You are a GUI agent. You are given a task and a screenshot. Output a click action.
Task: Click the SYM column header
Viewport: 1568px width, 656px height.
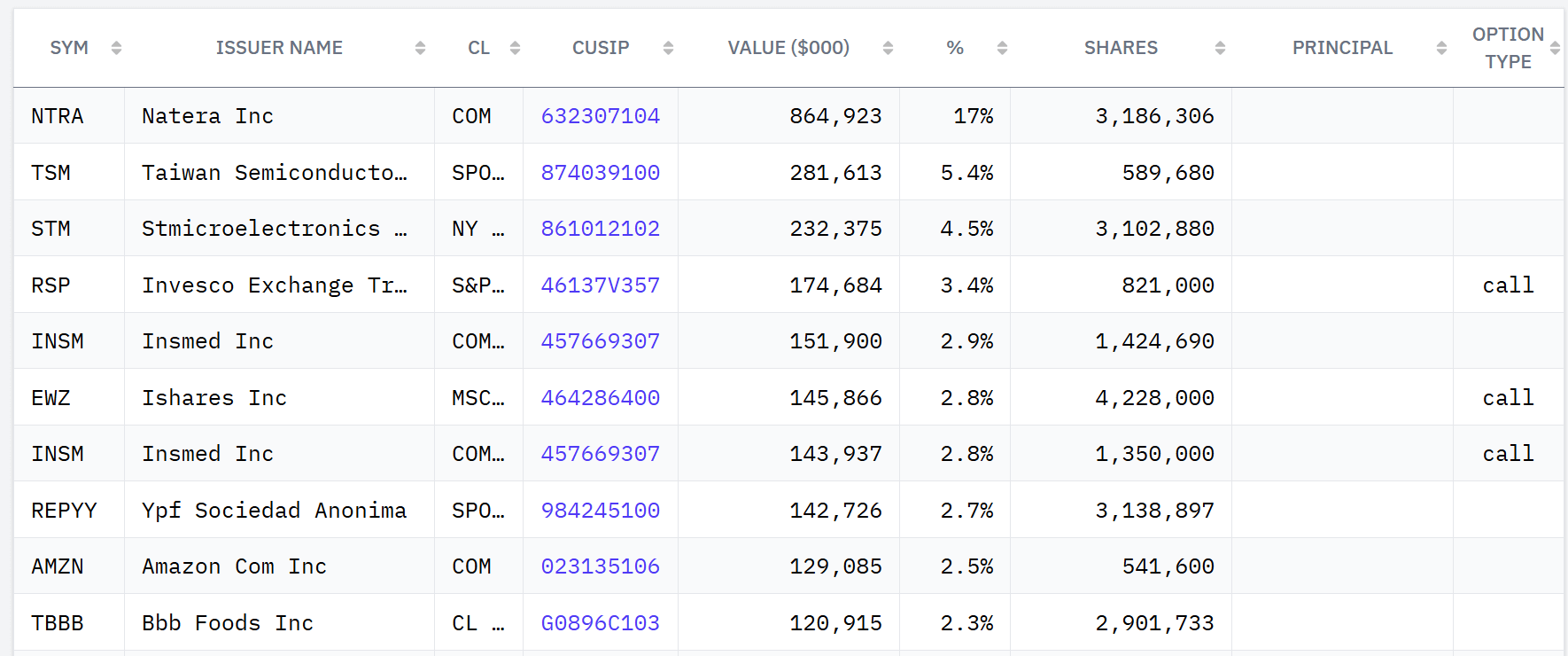point(69,48)
